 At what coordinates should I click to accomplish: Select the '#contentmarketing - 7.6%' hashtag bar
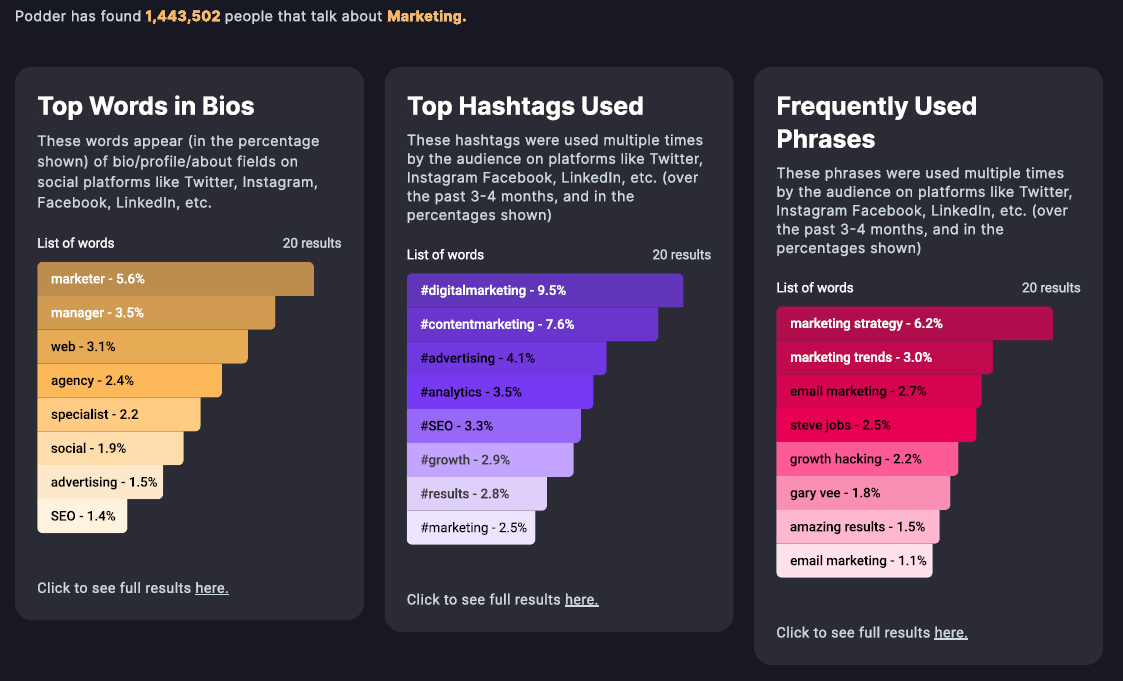[532, 325]
